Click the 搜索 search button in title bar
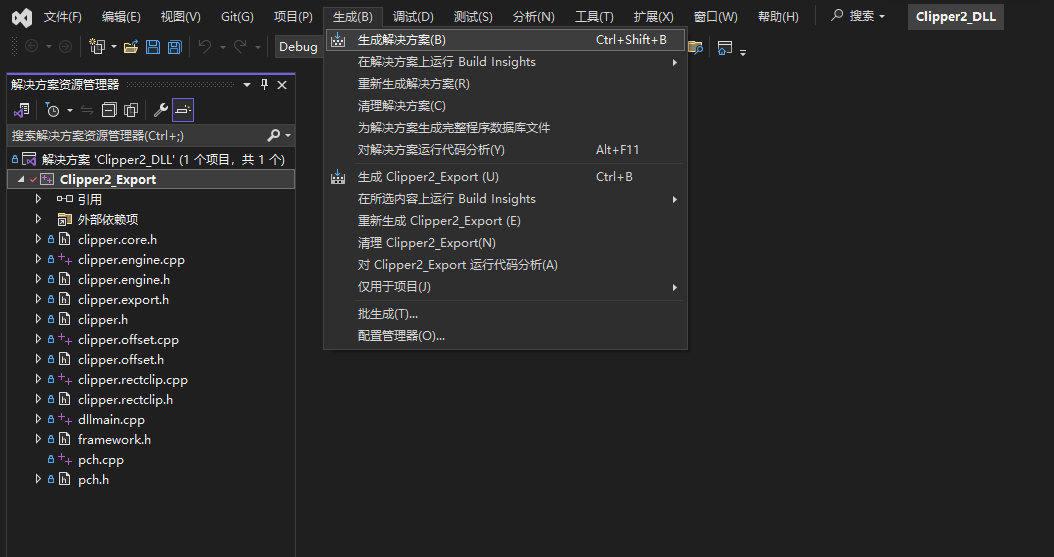Viewport: 1054px width, 557px height. click(858, 16)
